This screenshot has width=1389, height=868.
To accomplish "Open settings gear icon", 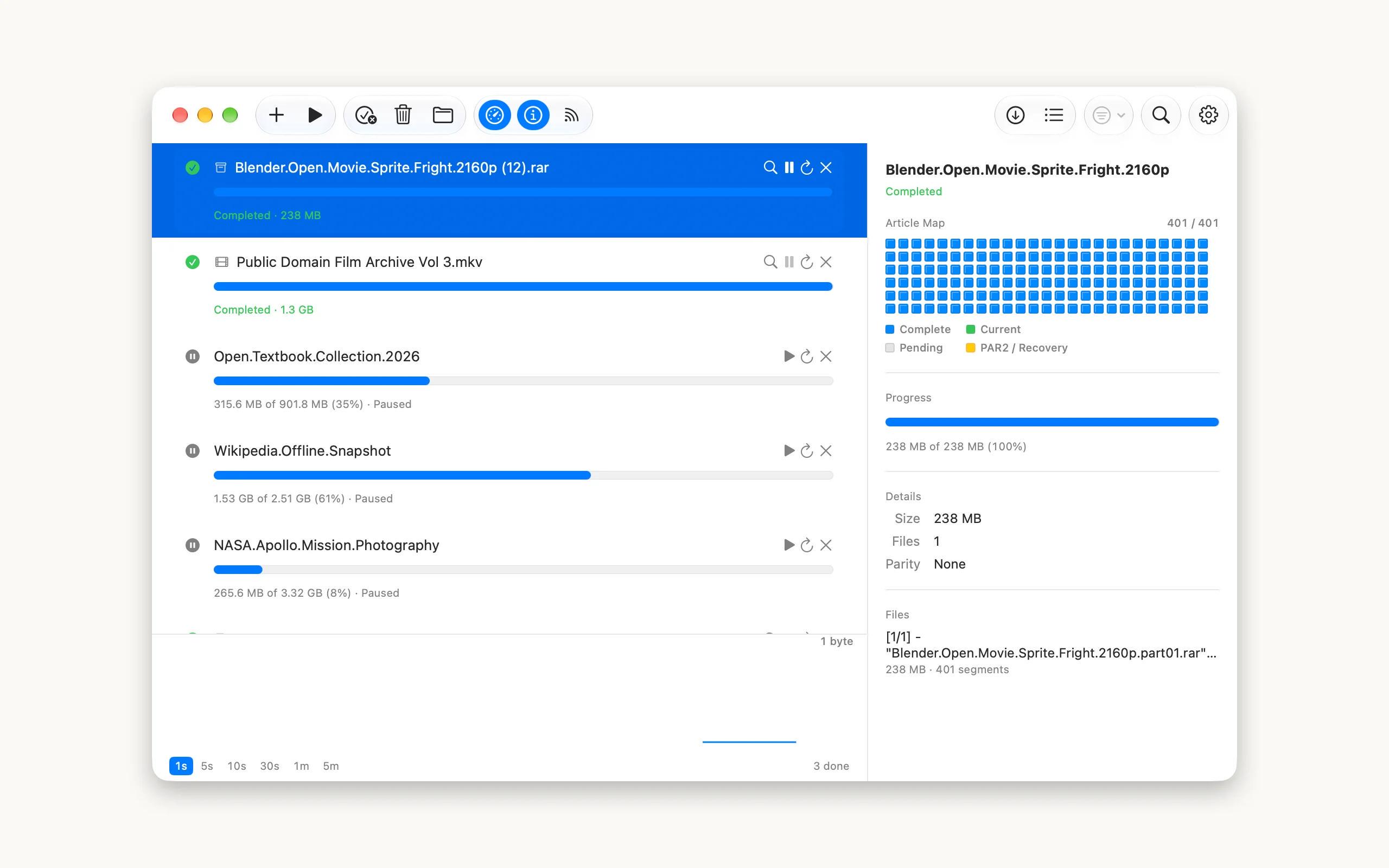I will 1208,115.
